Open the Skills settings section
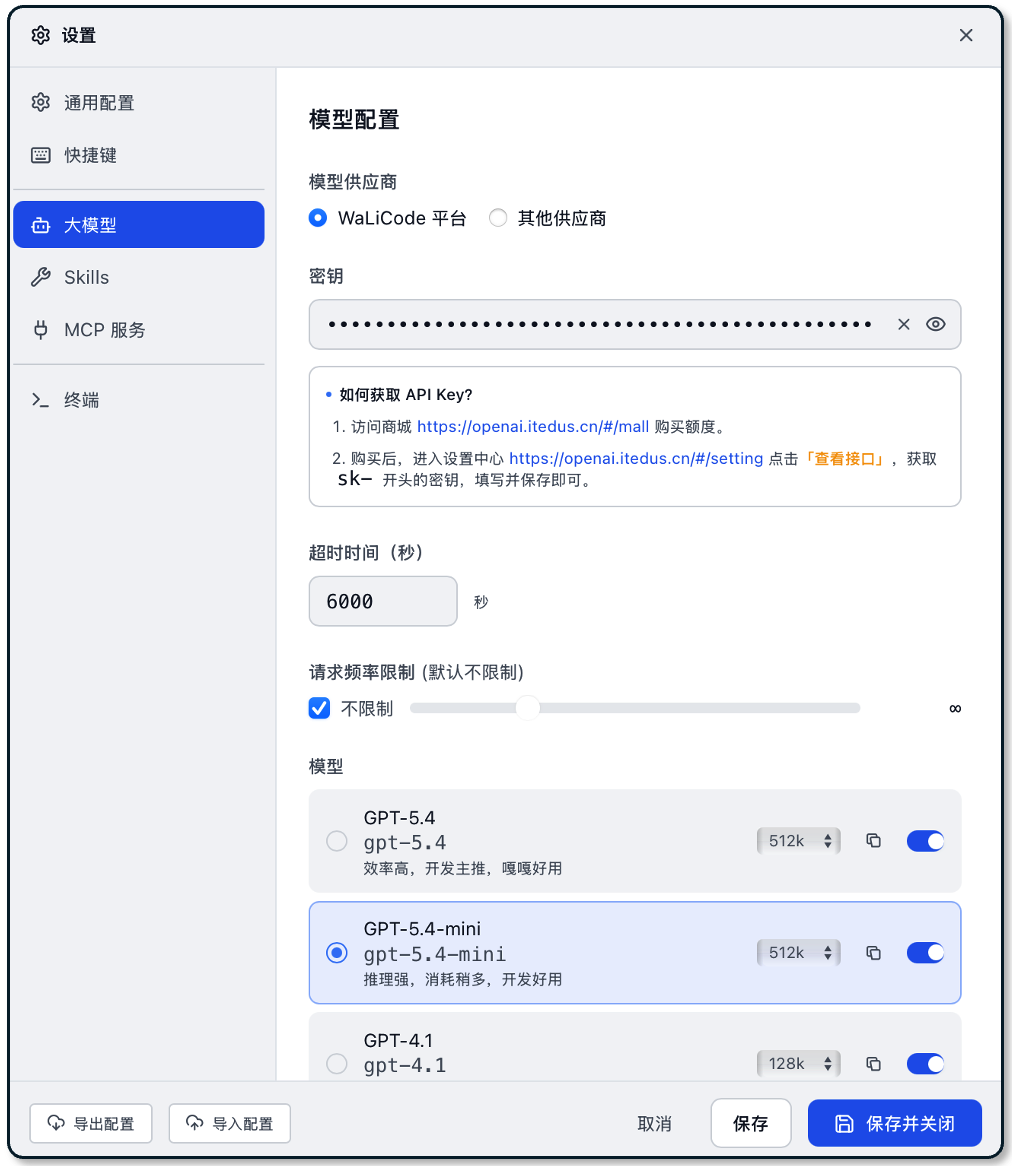The width and height of the screenshot is (1012, 1166). [x=138, y=277]
